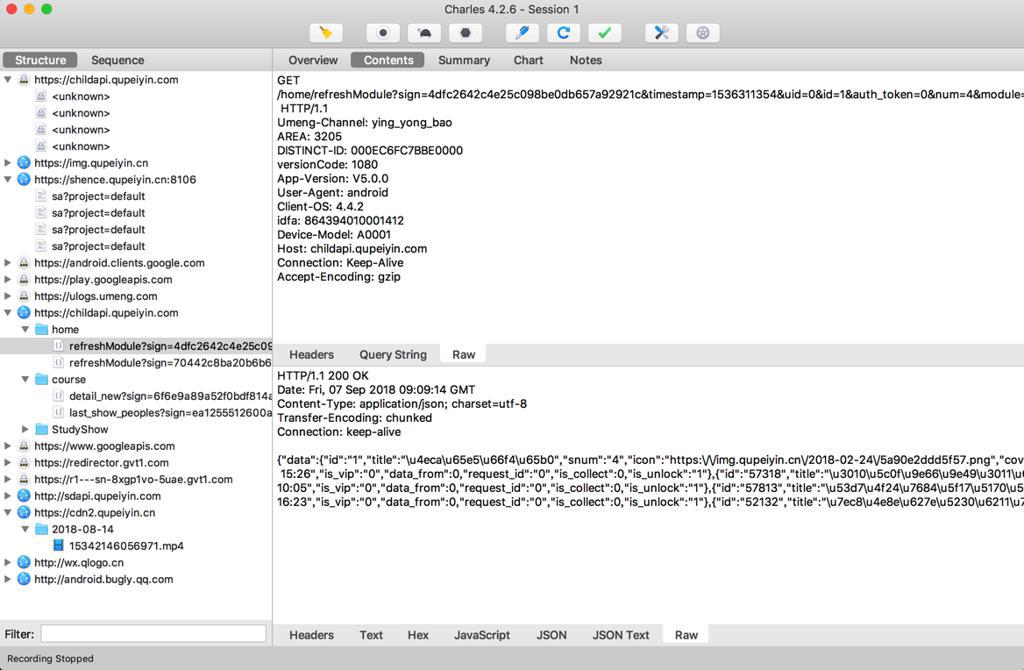This screenshot has width=1024, height=670.
Task: Click lock icon of android.clients.google.com
Action: click(24, 263)
